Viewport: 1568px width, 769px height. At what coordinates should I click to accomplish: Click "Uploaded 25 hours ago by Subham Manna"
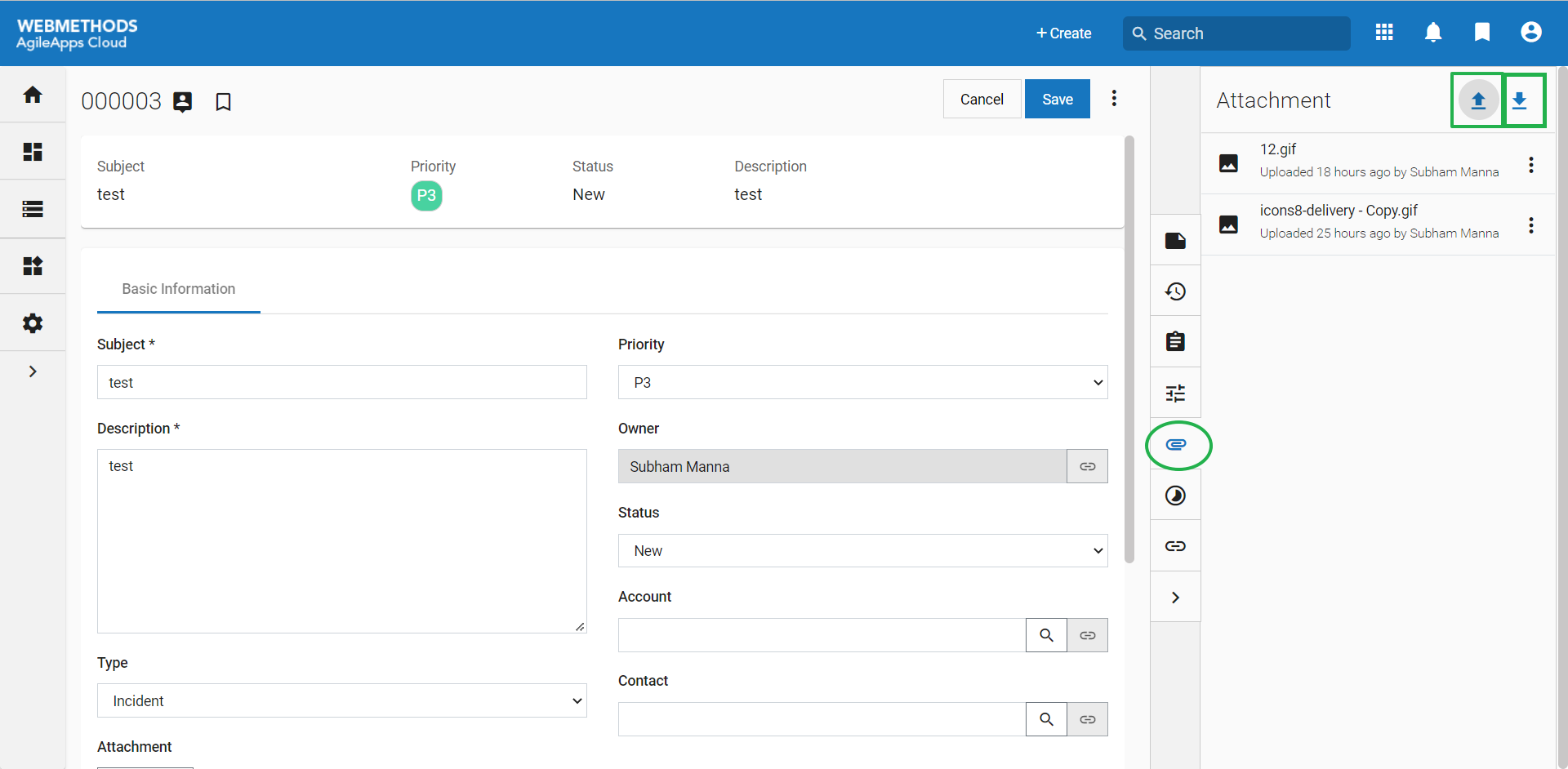[1379, 233]
